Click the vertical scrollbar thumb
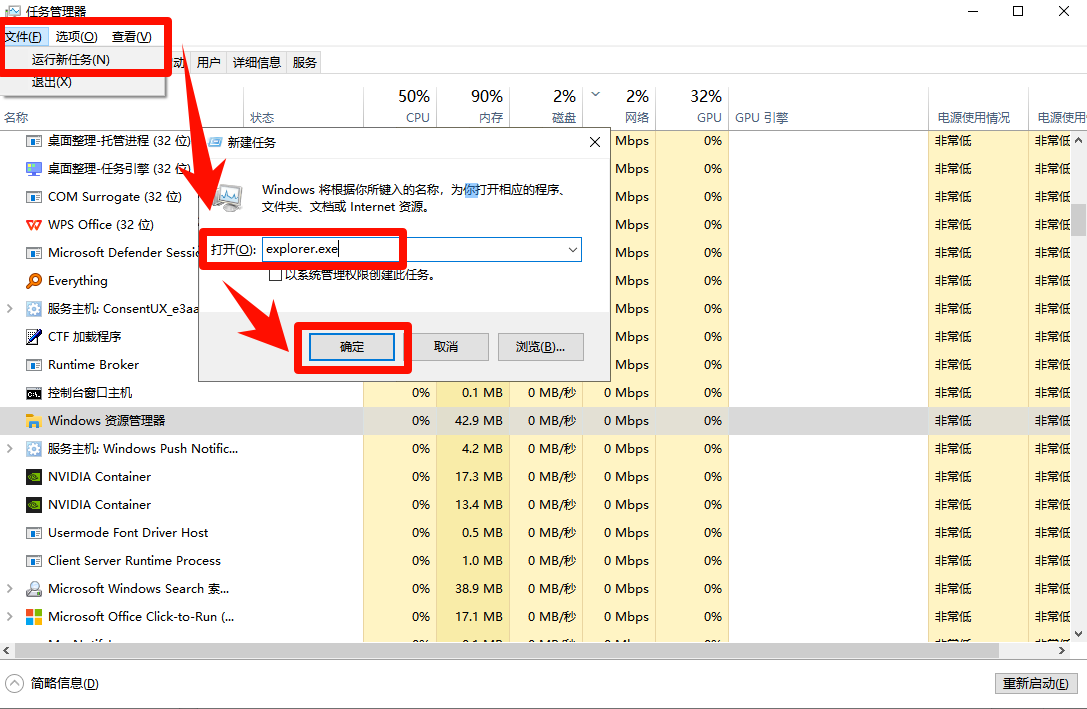Viewport: 1087px width, 709px height. pos(1079,219)
